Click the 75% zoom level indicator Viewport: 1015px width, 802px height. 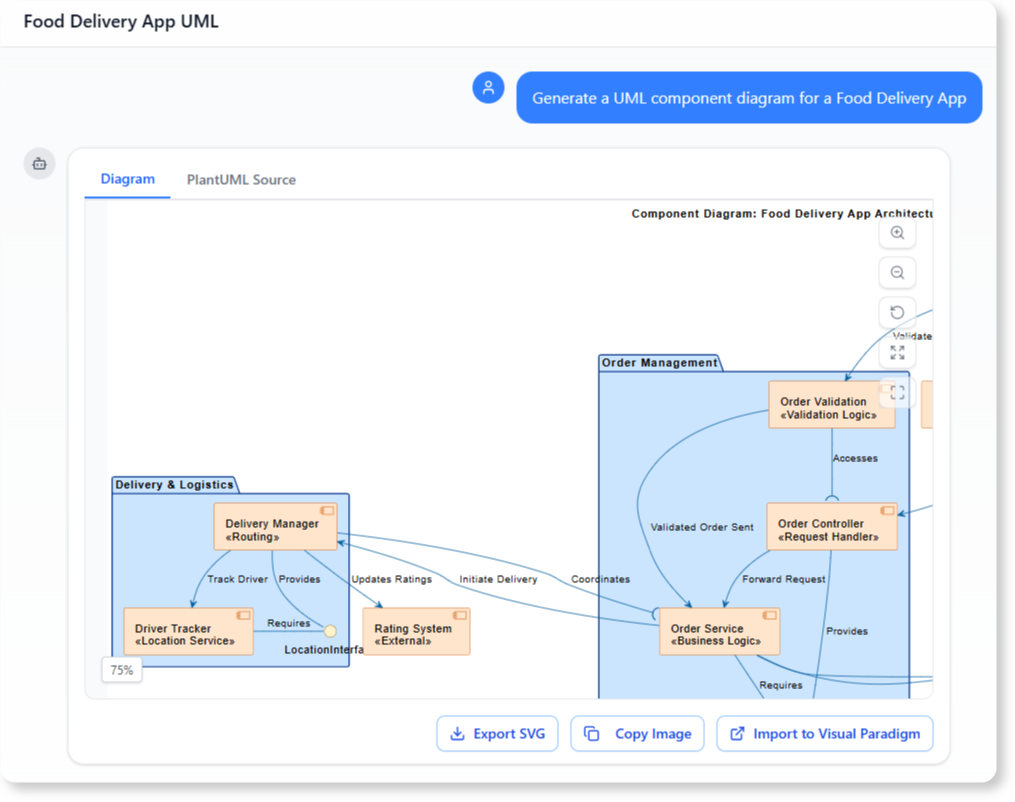[121, 670]
